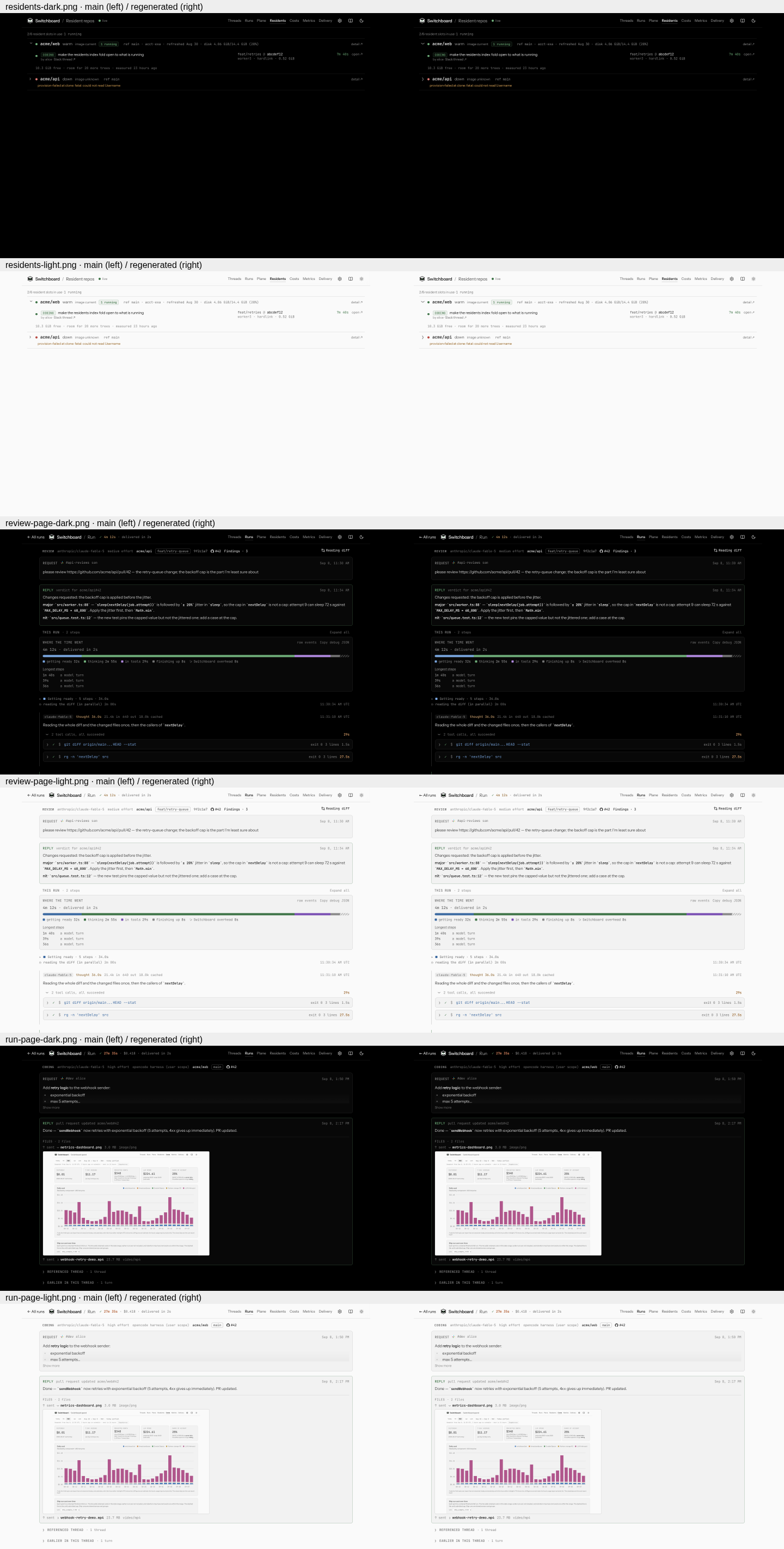Click the docs book icon in residents-light main panel
The image size is (784, 1549).
[x=351, y=279]
